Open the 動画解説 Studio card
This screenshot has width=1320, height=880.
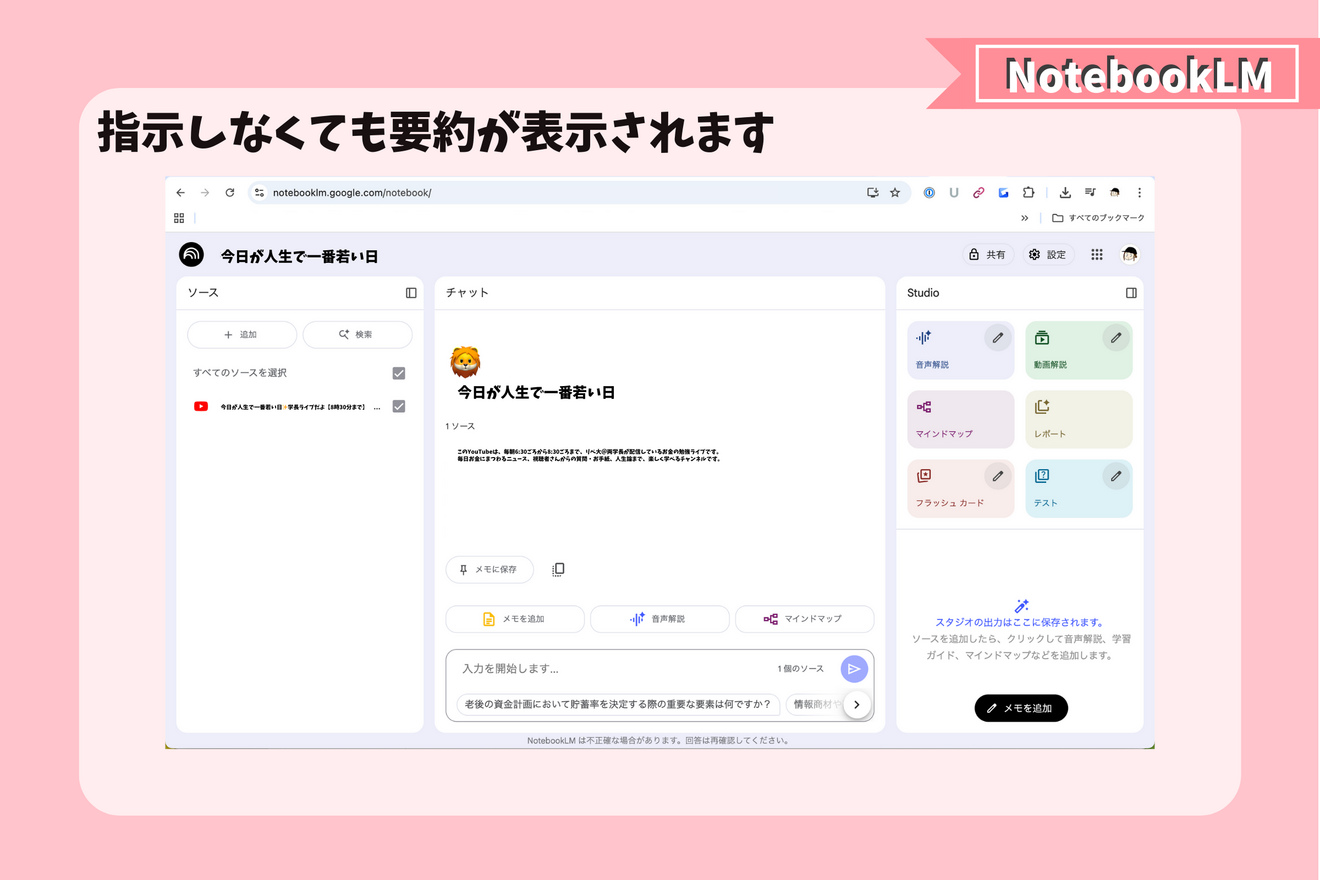(1079, 350)
